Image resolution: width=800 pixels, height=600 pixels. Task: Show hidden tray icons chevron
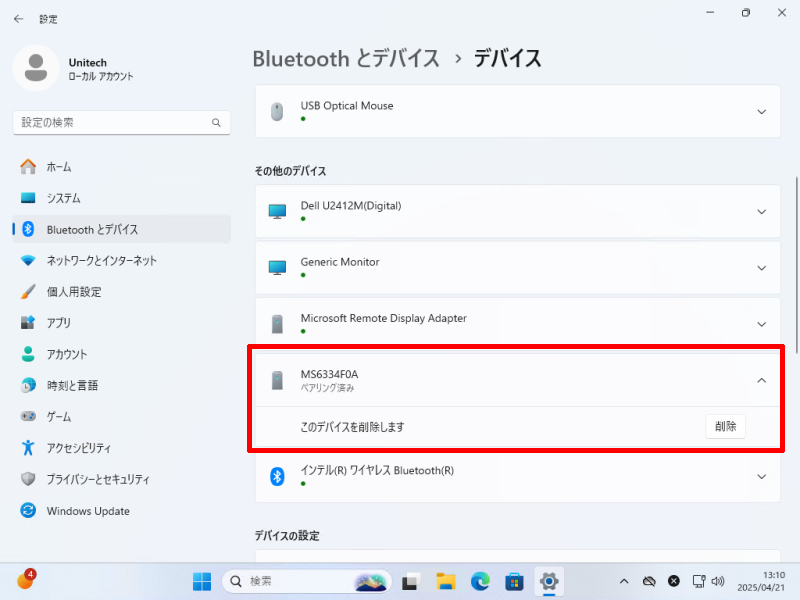point(624,581)
